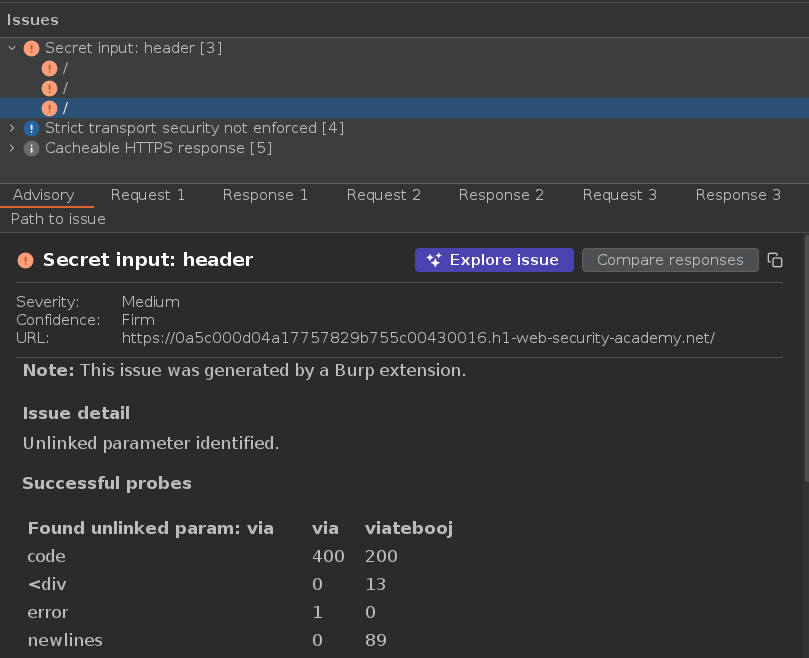This screenshot has width=809, height=658.
Task: Click the red icon of the first child issue
Action: tap(49, 68)
